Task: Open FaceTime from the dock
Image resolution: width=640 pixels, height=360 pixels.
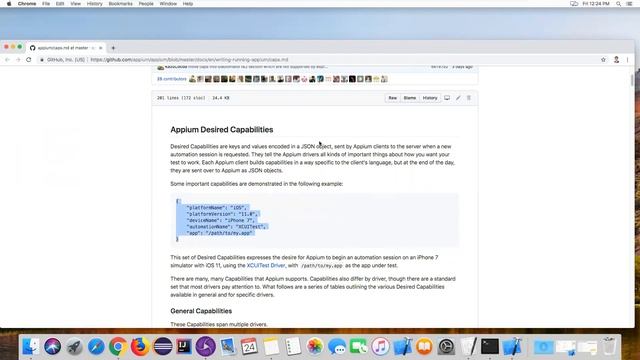Action: point(359,347)
